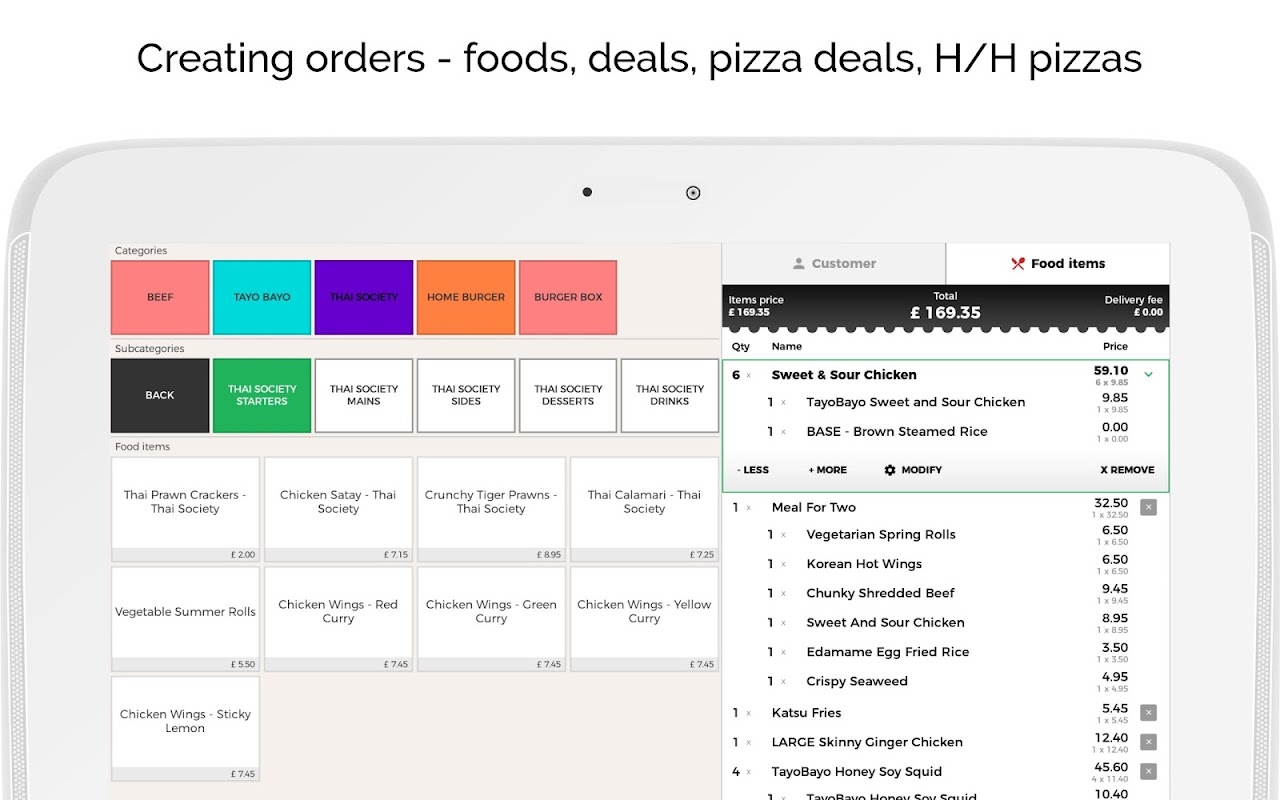Click the fork and spoon Food items icon
1280x800 pixels.
(x=1018, y=264)
